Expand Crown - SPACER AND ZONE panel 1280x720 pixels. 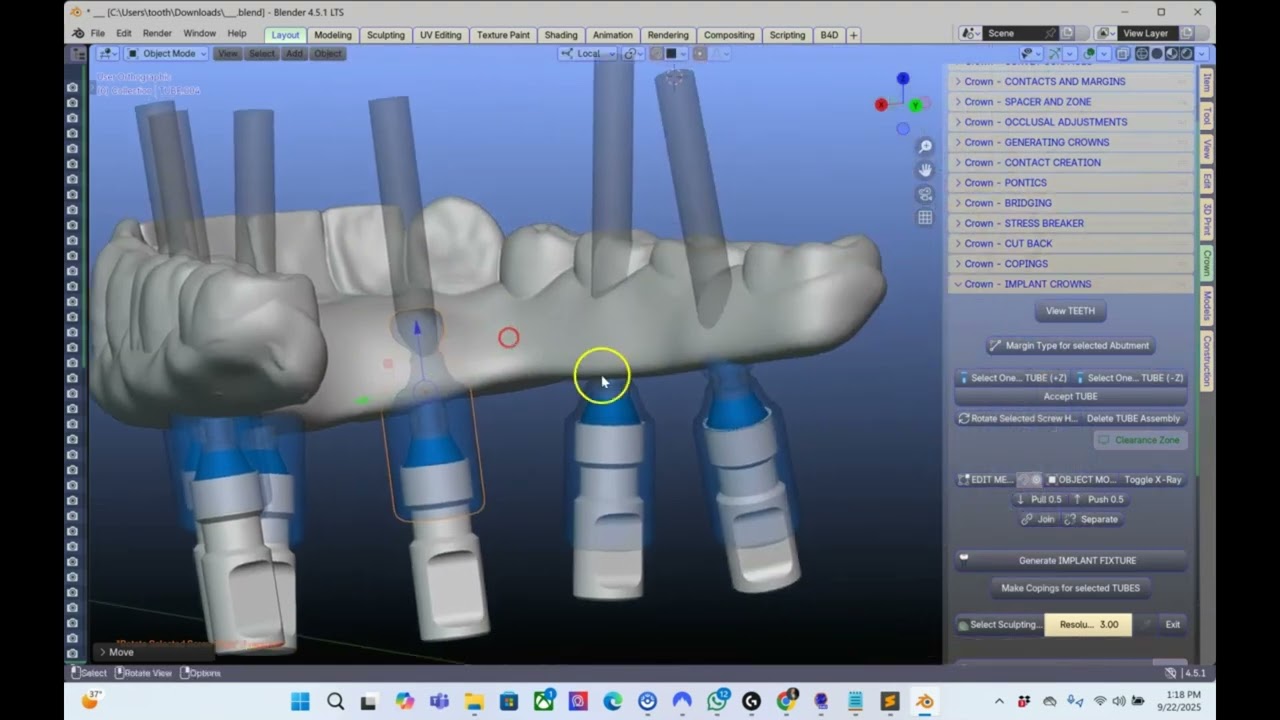pyautogui.click(x=1070, y=102)
